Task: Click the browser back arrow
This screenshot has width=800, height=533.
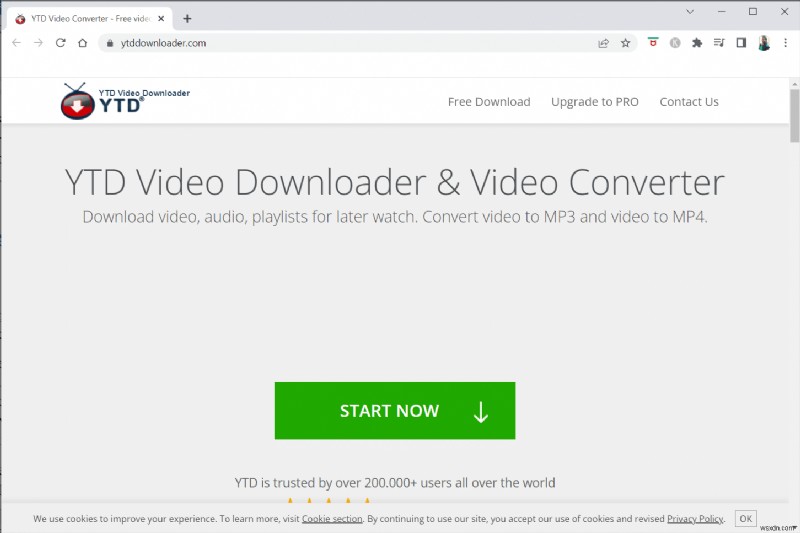Action: (x=16, y=43)
